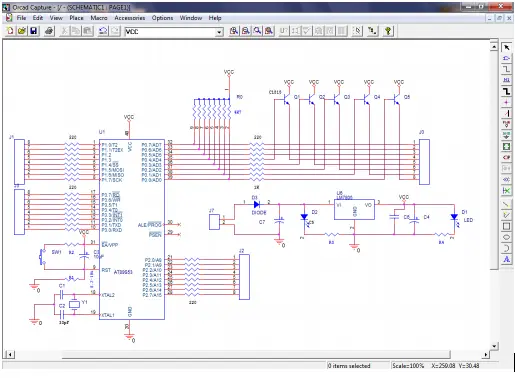Open the Window menu
Image resolution: width=515 pixels, height=378 pixels.
pos(191,18)
